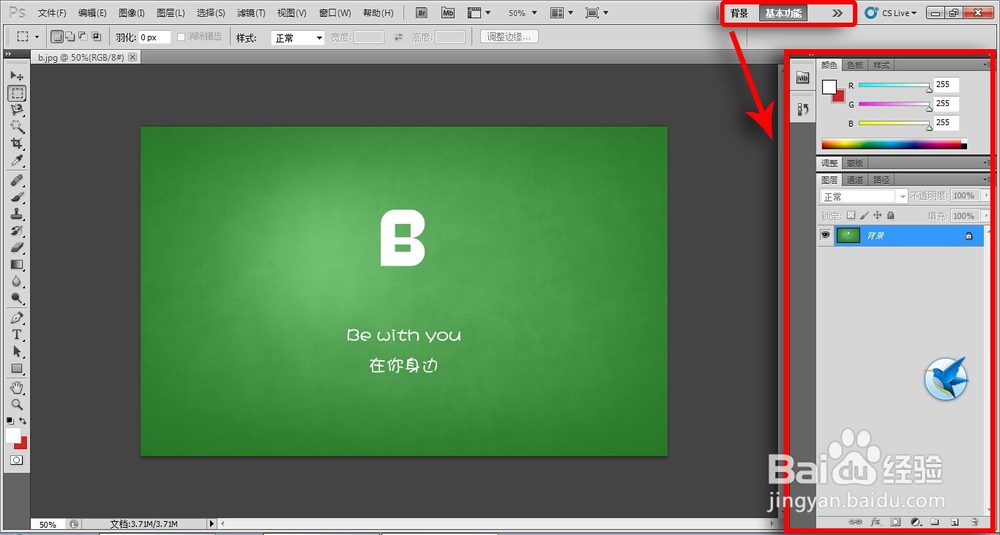Select the History Brush tool
The width and height of the screenshot is (1000, 535).
coord(17,230)
